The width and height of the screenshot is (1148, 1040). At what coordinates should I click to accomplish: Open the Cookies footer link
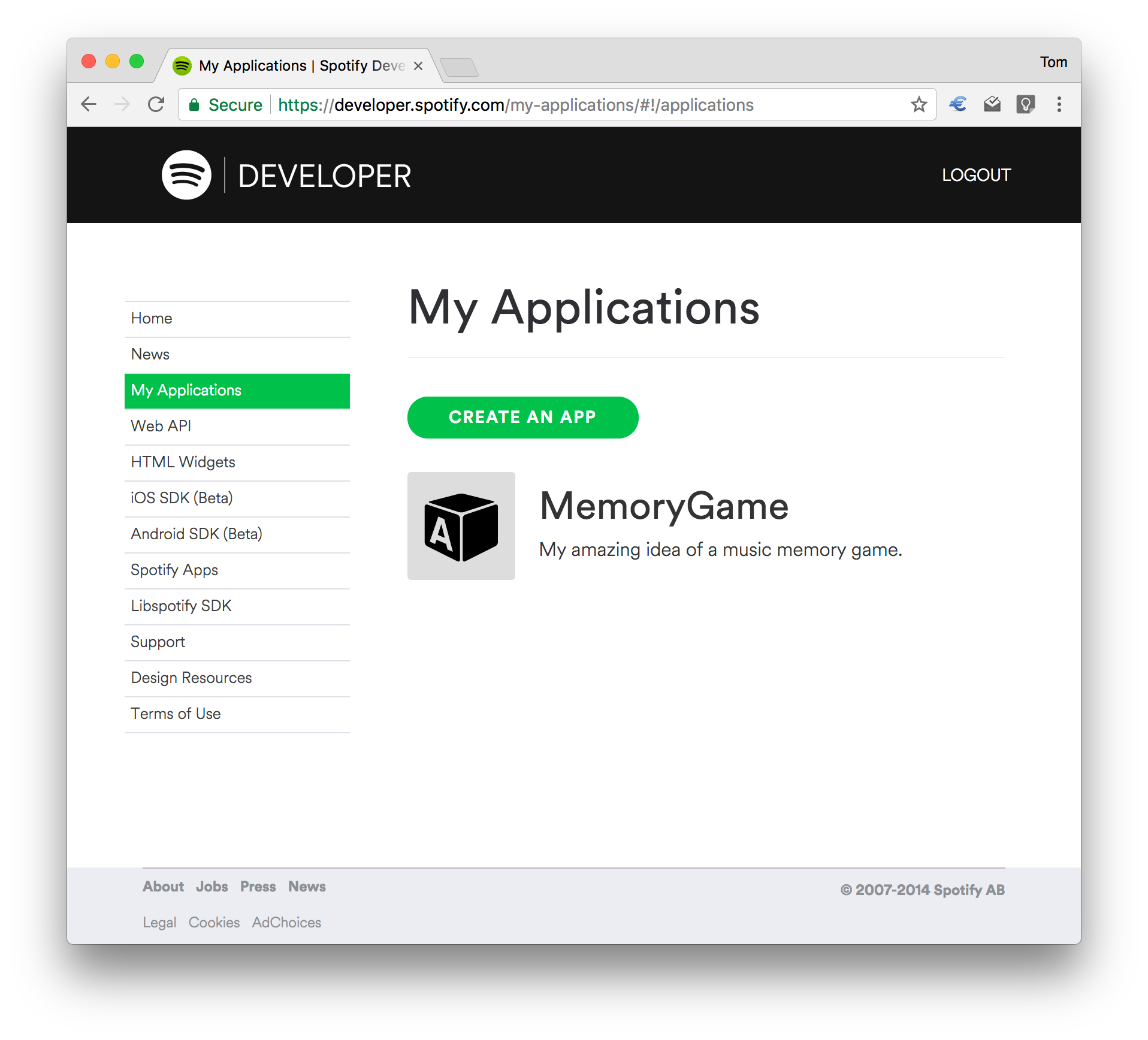[214, 923]
